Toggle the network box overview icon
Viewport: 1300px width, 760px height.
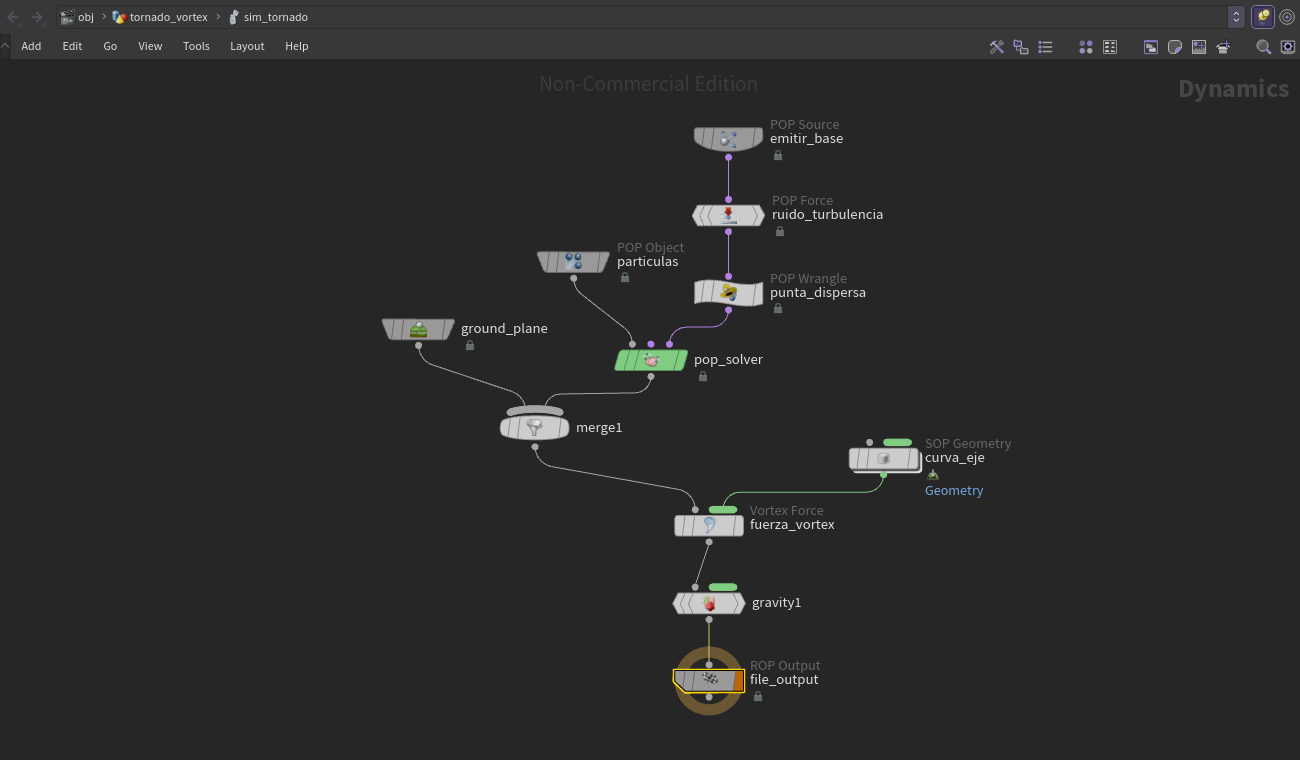coord(1151,47)
